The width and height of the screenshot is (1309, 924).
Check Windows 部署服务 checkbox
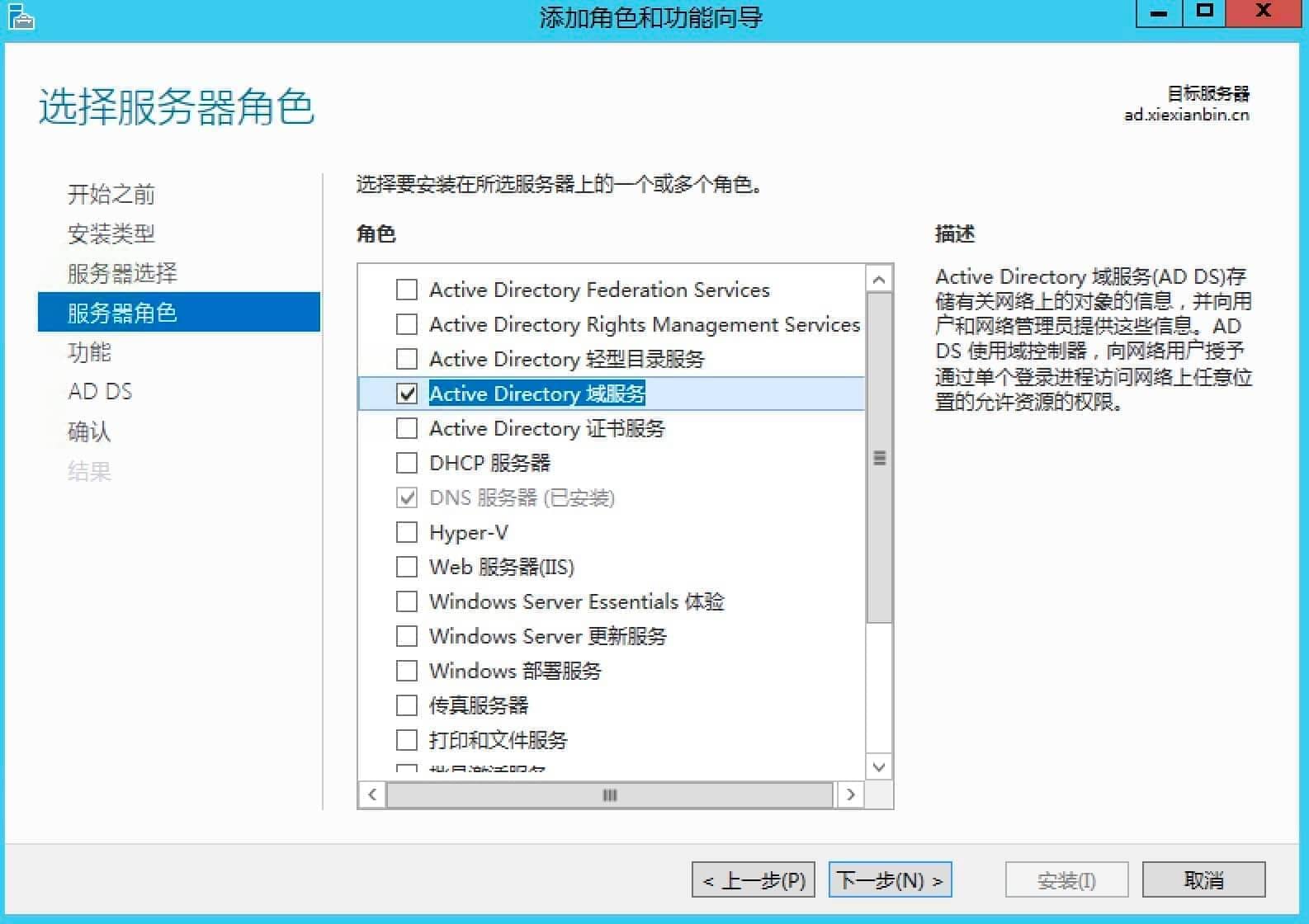407,671
